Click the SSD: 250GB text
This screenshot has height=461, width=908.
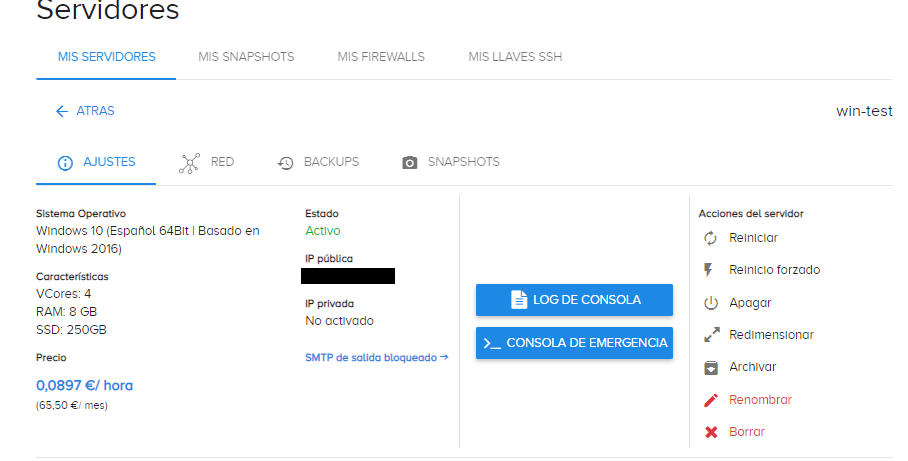pyautogui.click(x=71, y=330)
